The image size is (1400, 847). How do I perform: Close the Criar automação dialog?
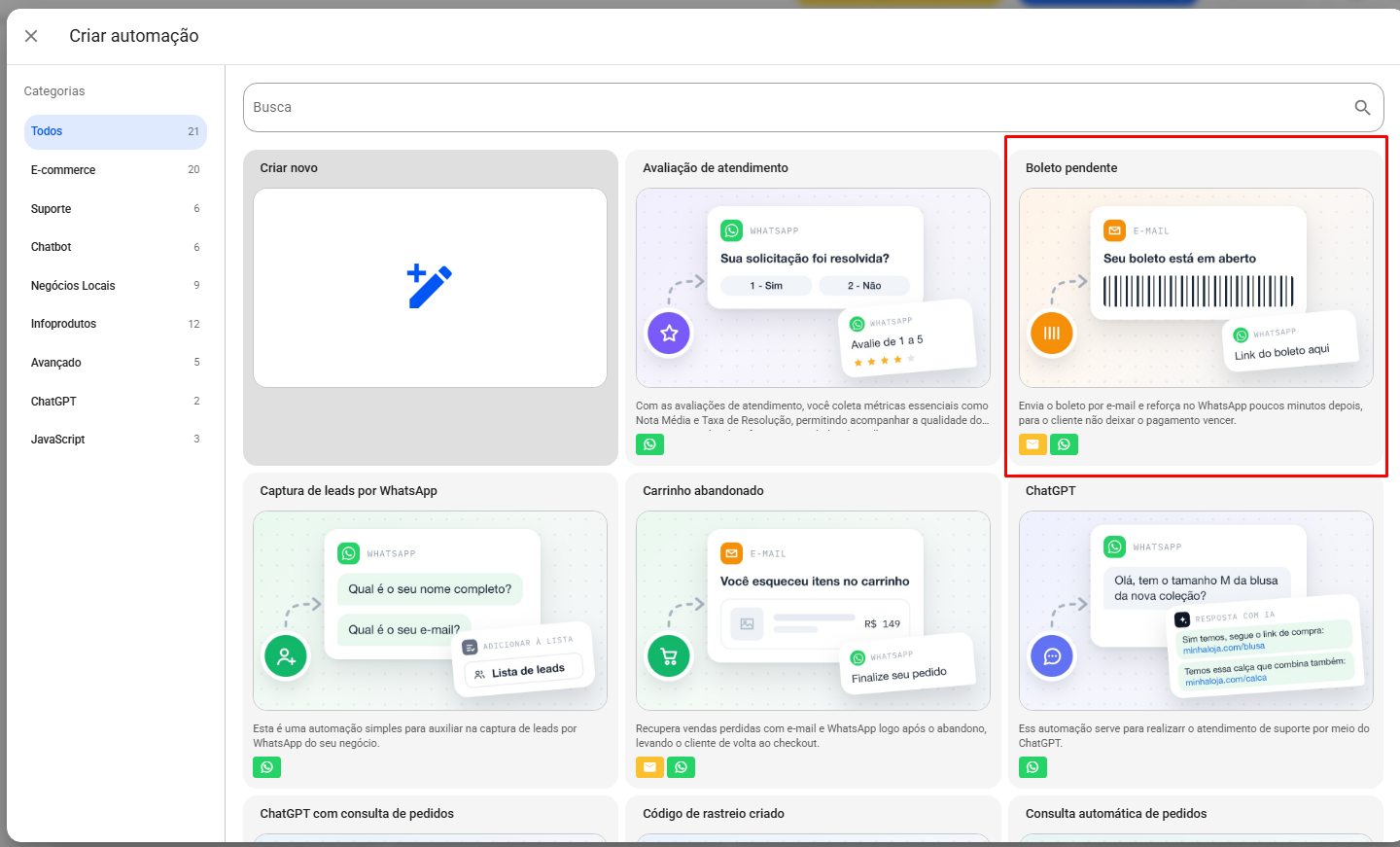31,36
